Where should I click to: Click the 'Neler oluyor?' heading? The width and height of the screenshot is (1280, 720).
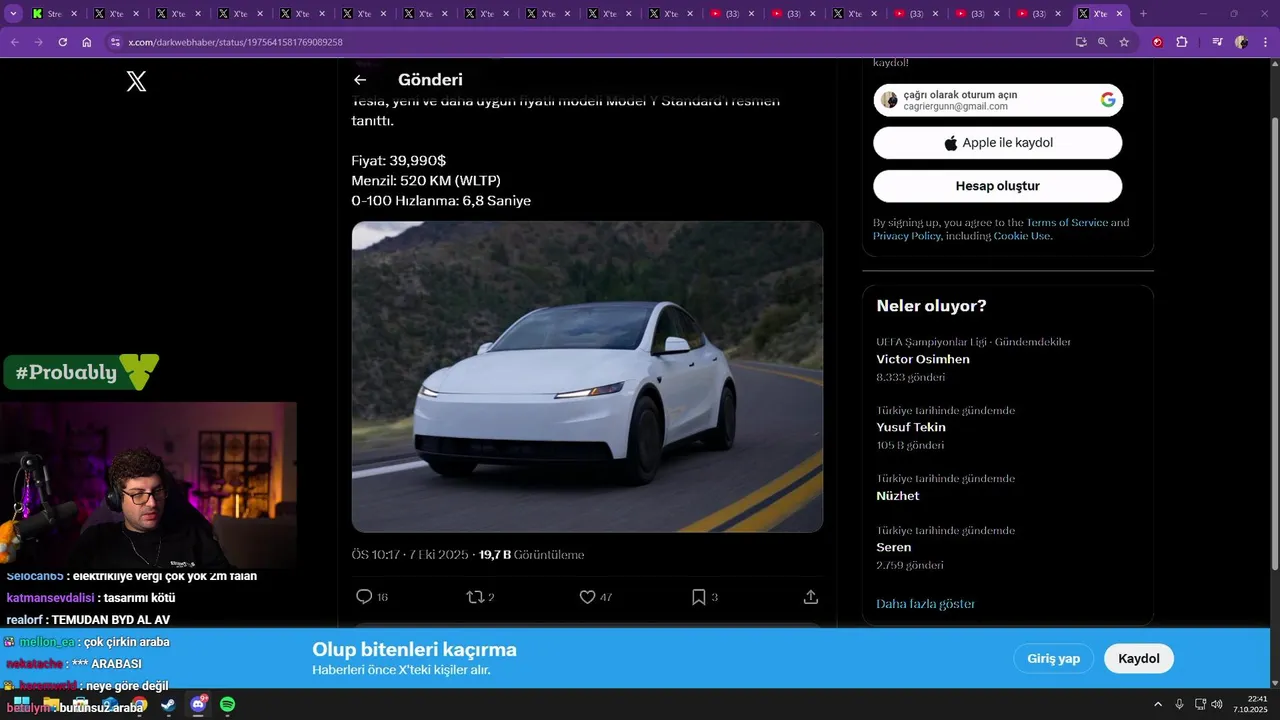click(931, 306)
